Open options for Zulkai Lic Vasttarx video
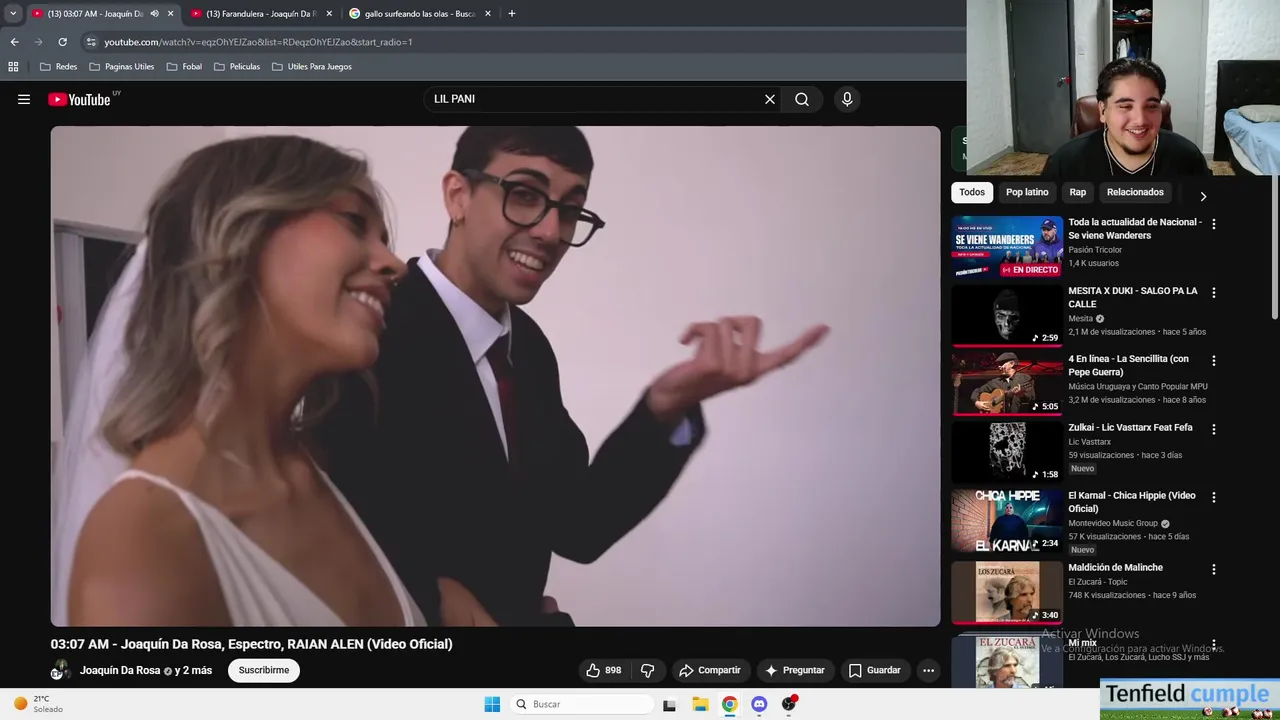1280x720 pixels. coord(1214,429)
